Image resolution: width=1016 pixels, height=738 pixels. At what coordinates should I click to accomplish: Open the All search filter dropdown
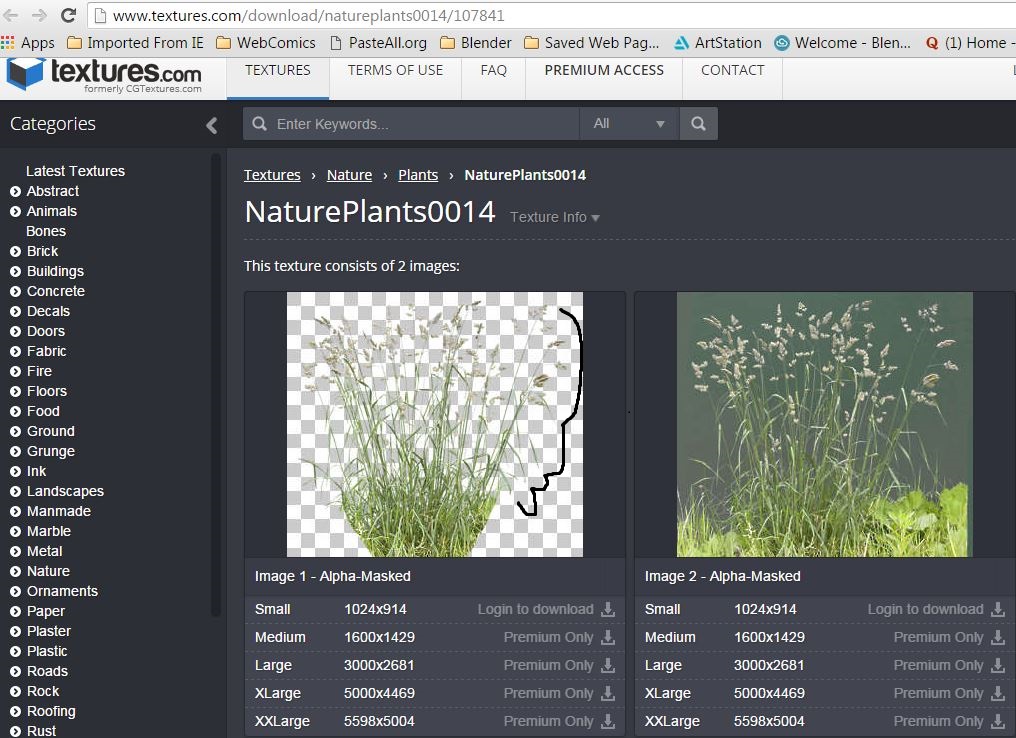click(629, 124)
